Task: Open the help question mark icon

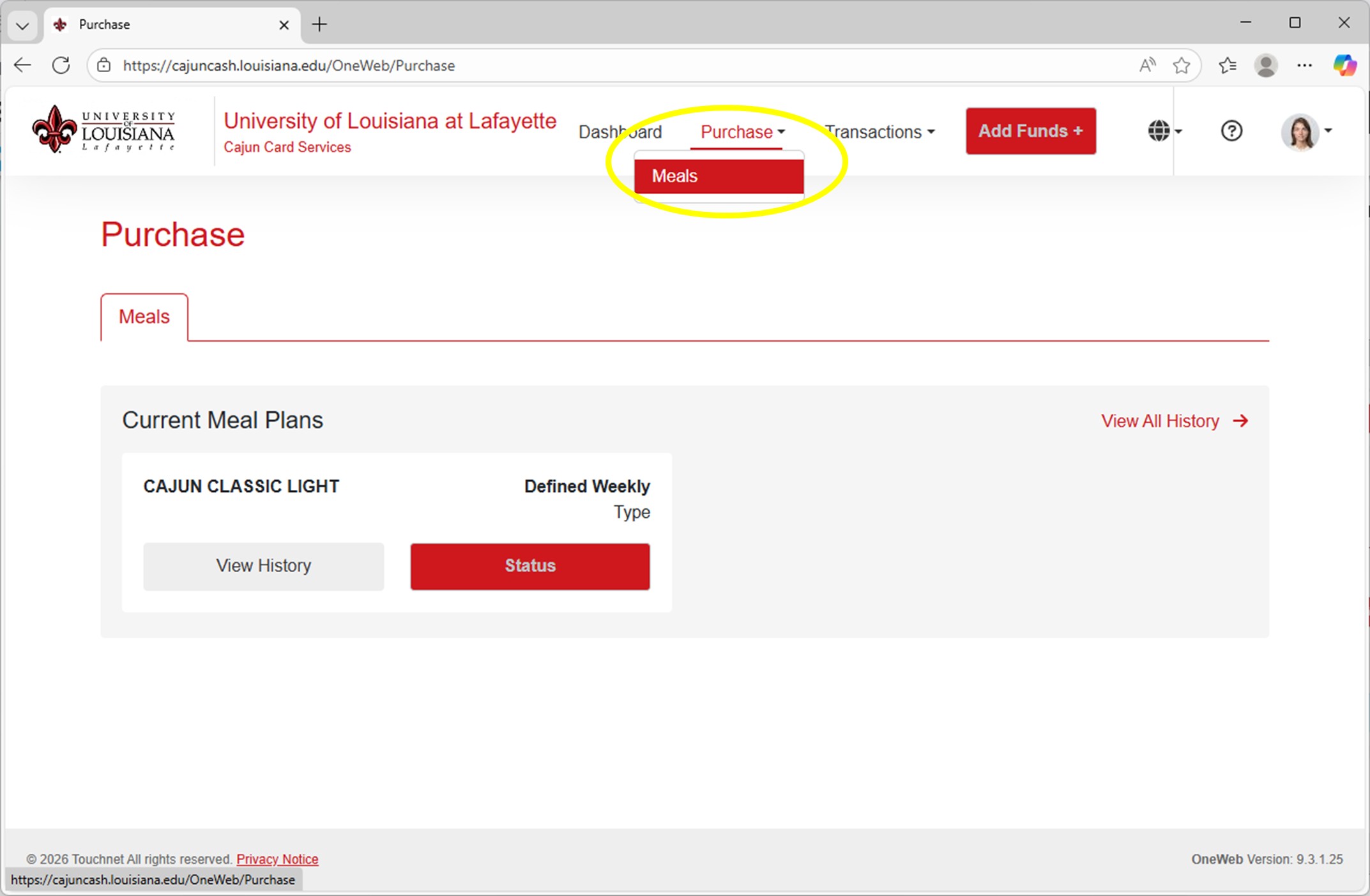Action: click(x=1230, y=131)
